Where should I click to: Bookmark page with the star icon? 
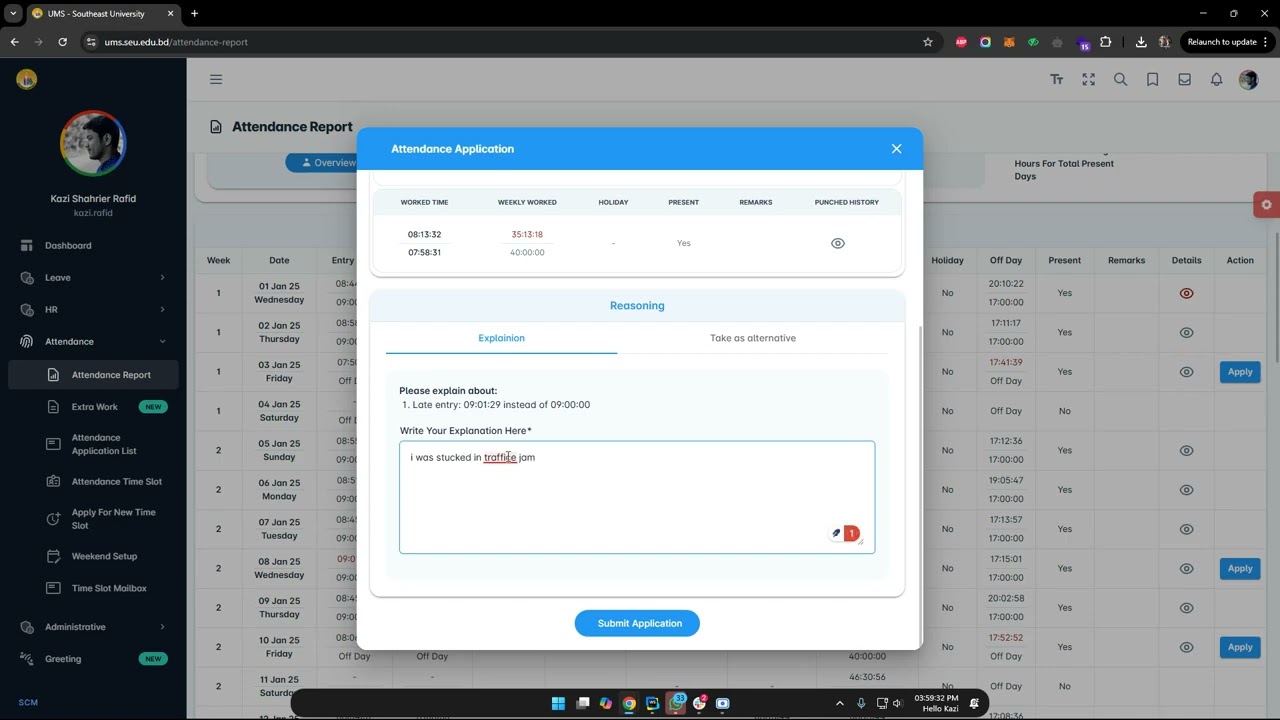coord(928,42)
